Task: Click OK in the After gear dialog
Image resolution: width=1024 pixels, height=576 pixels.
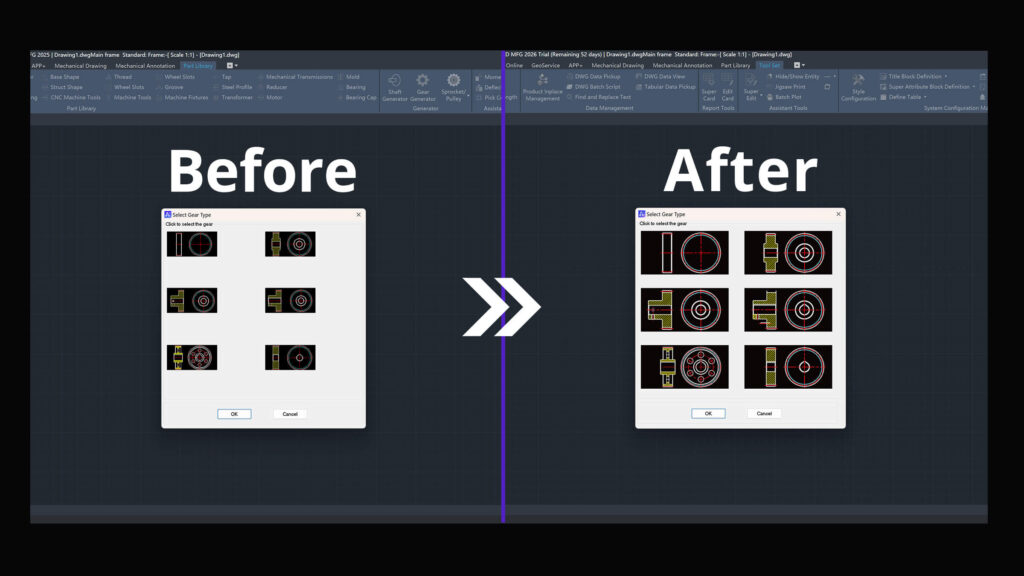Action: 708,413
